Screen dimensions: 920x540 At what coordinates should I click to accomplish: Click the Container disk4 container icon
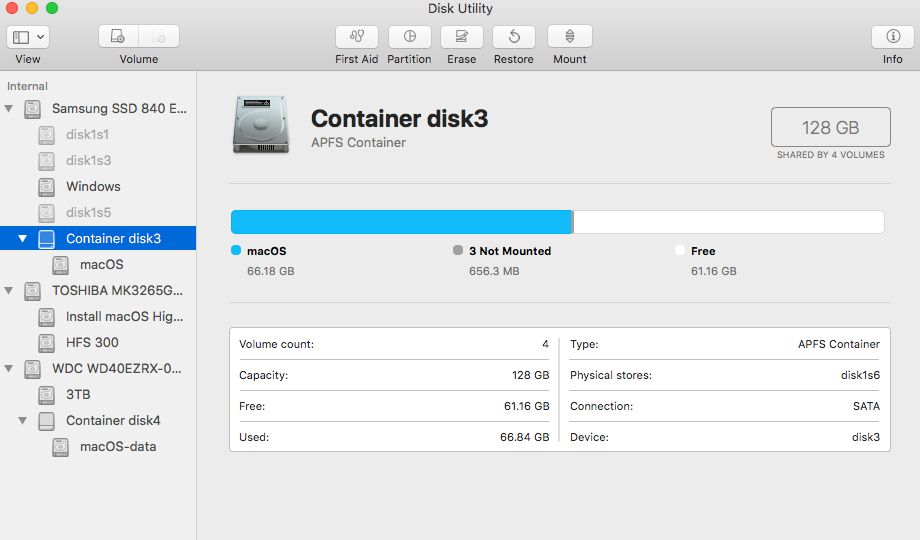coord(46,421)
